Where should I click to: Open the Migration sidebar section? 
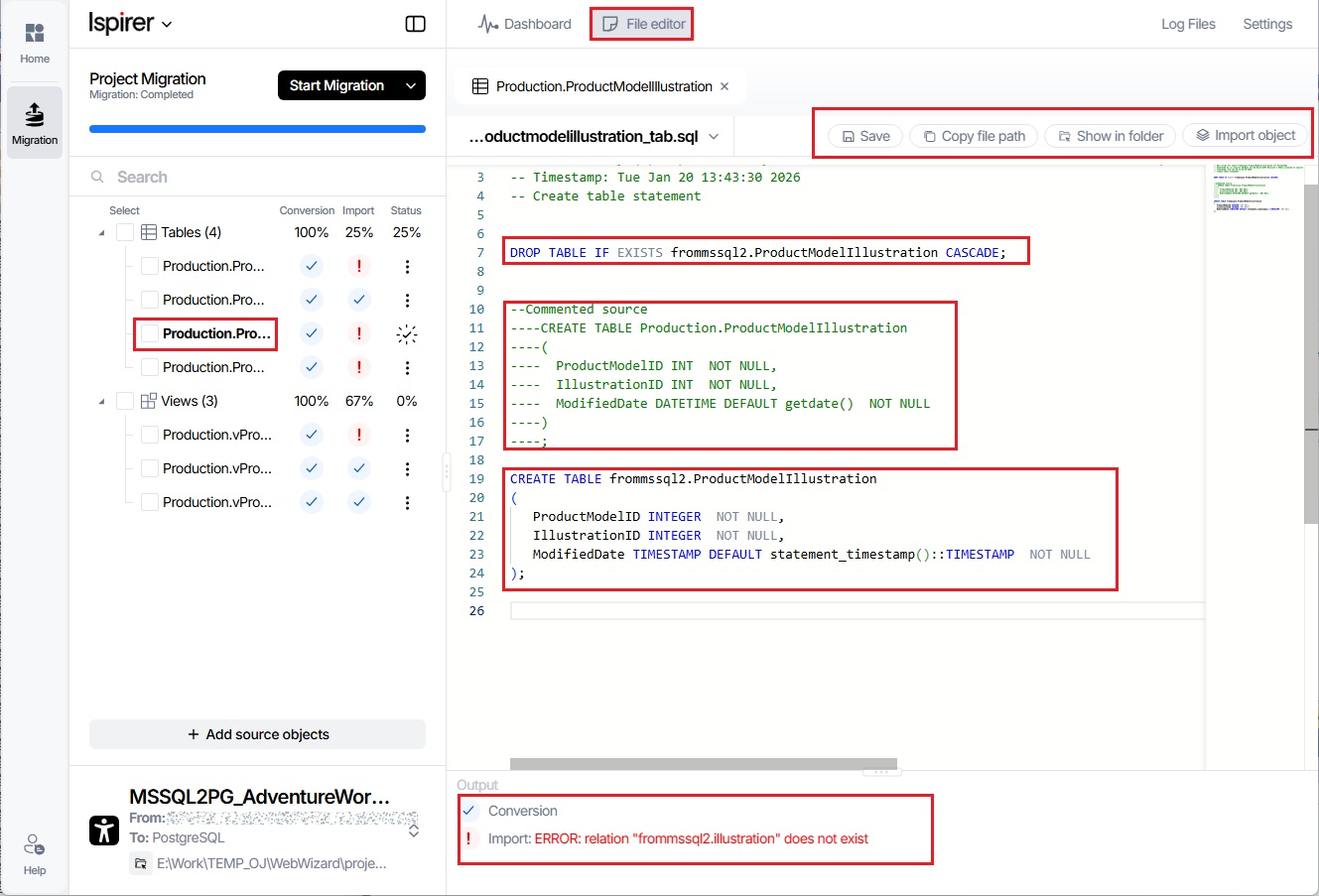pos(35,122)
